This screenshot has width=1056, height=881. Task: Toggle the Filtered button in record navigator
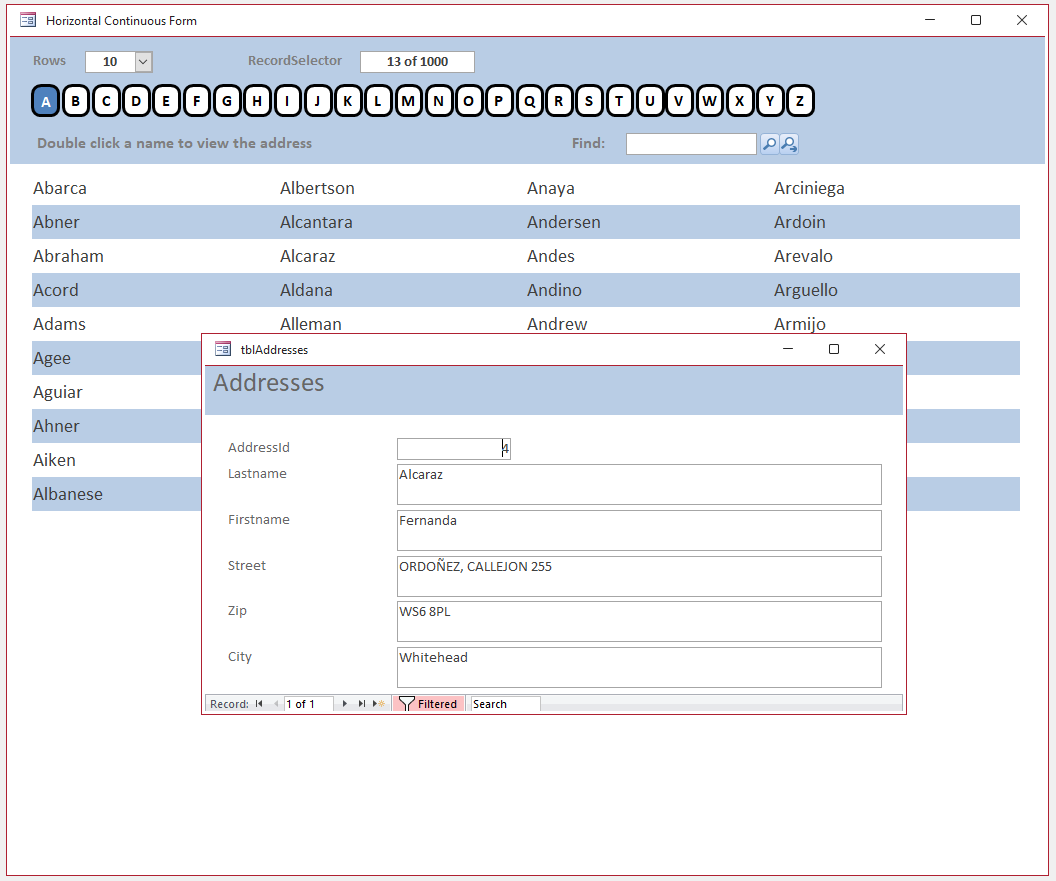(428, 704)
